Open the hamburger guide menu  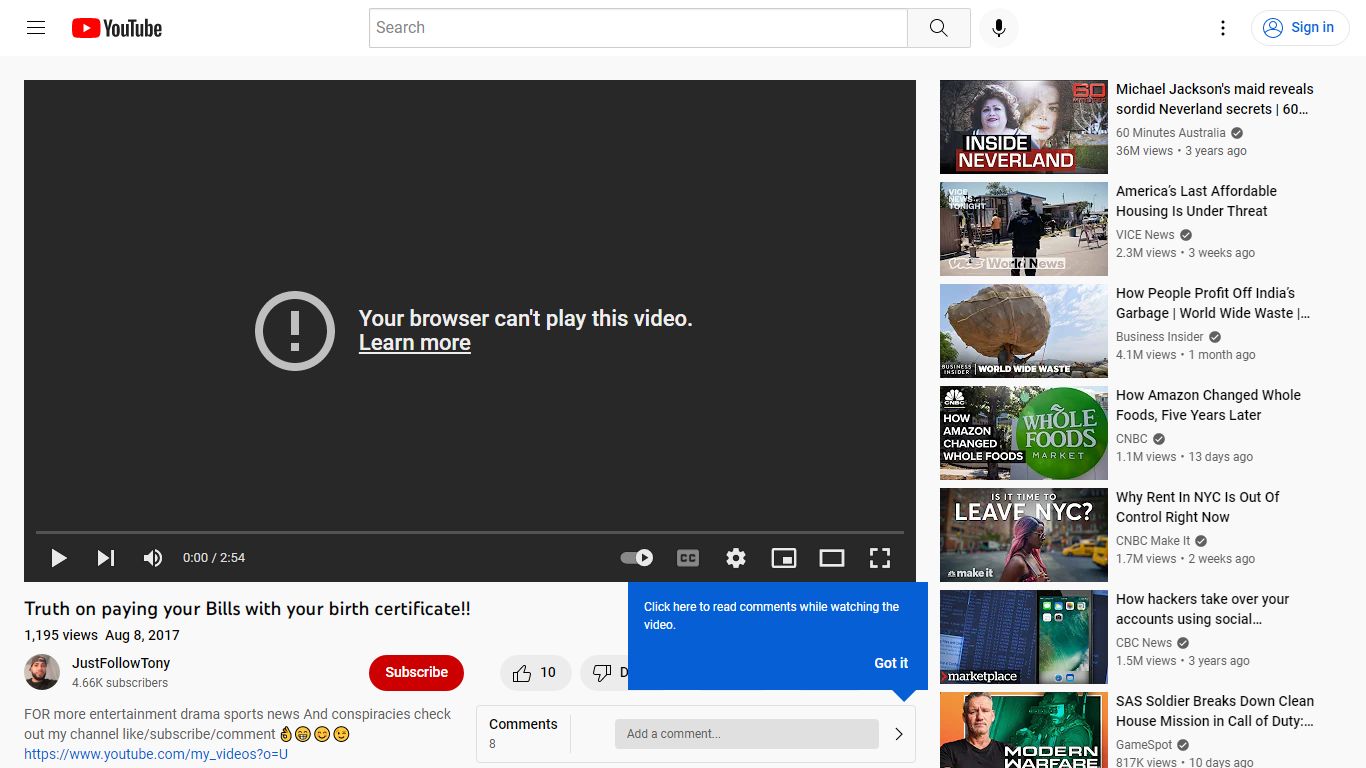[x=36, y=28]
